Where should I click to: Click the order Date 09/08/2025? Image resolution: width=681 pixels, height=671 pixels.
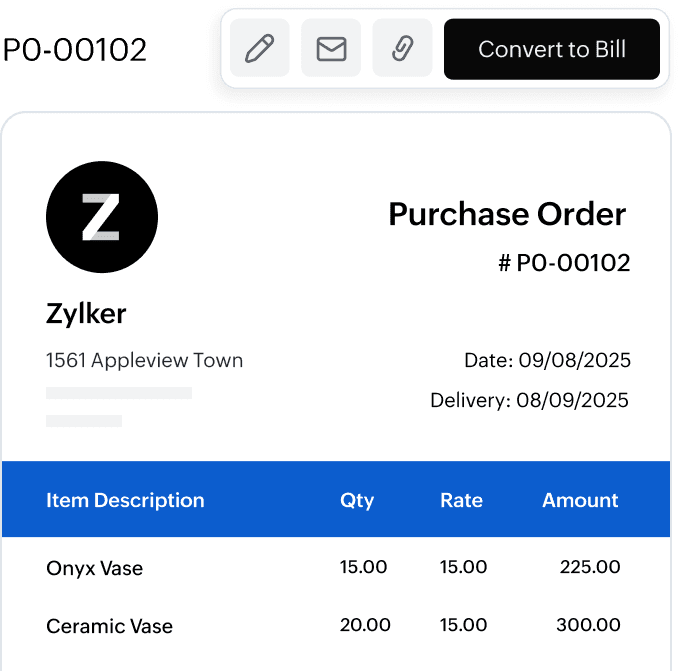coord(547,360)
